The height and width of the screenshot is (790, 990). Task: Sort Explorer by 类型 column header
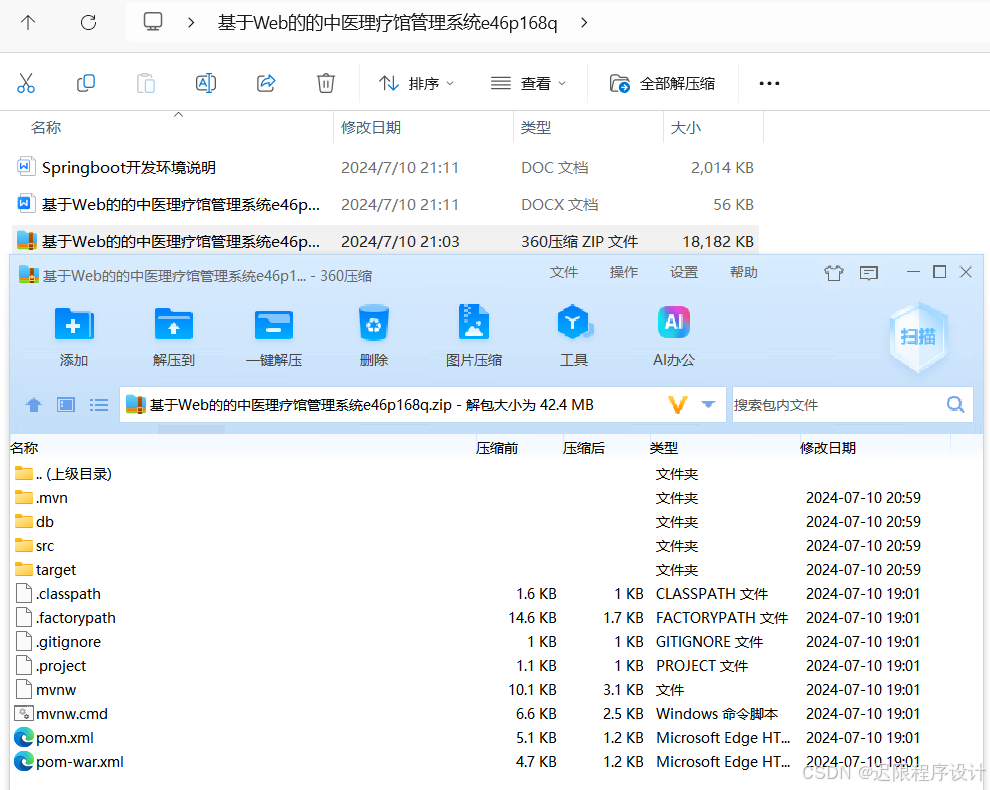point(536,128)
